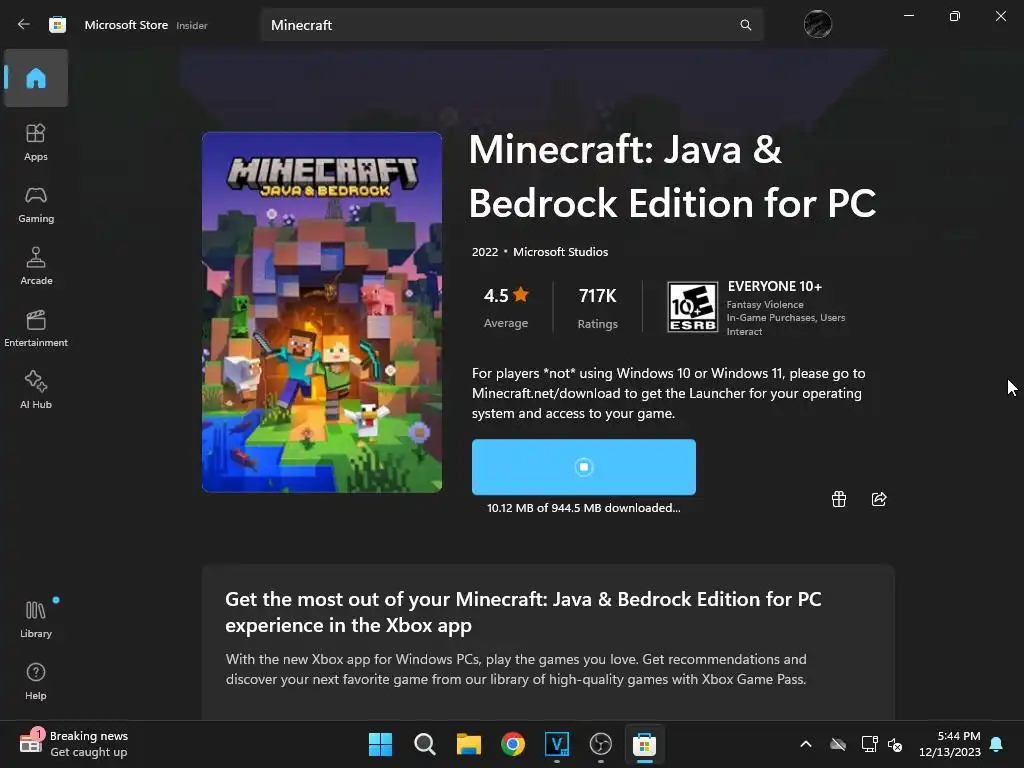Share the Minecraft store page

(x=879, y=499)
